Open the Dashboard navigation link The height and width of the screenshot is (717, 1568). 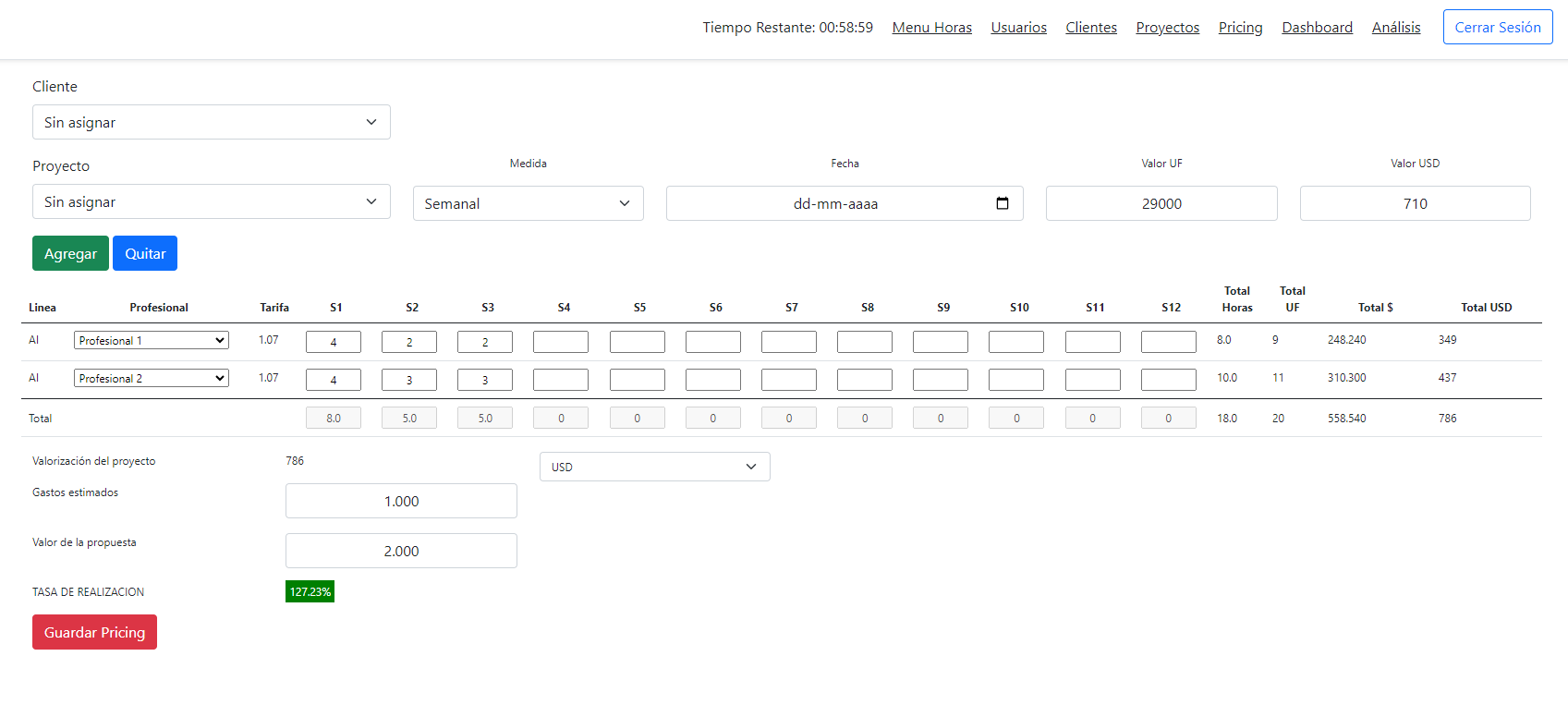pos(1318,28)
